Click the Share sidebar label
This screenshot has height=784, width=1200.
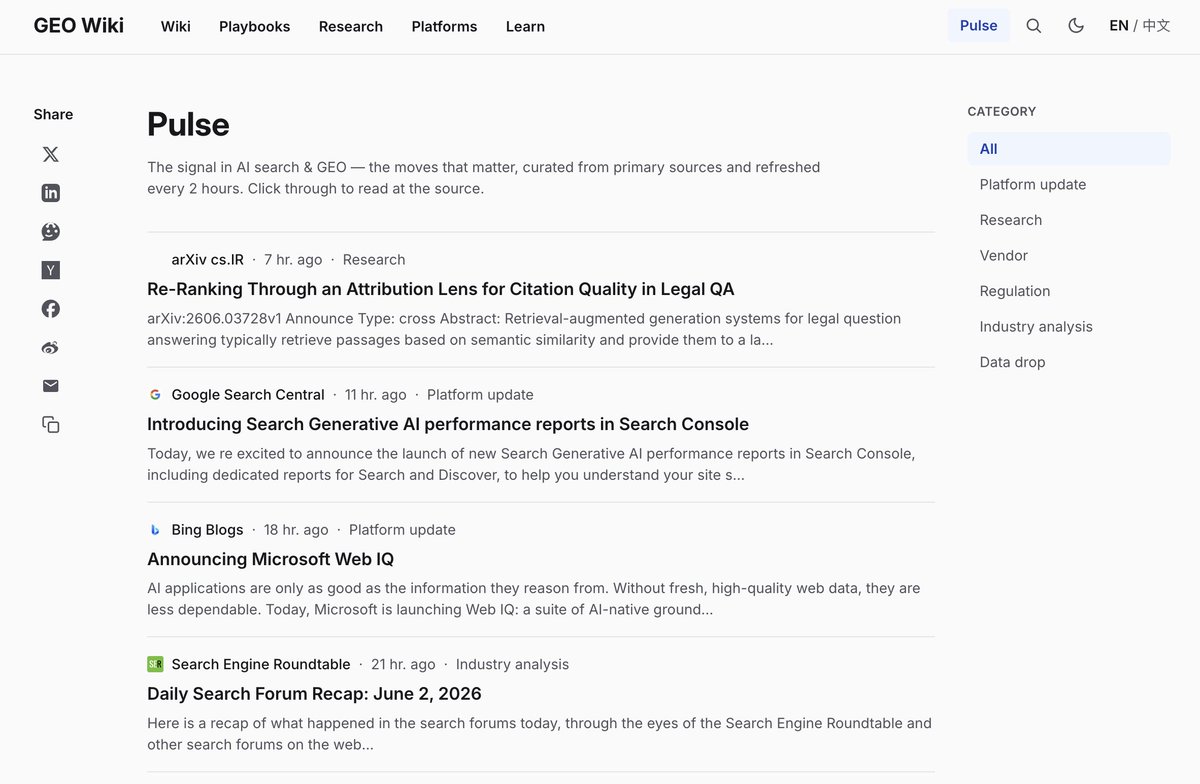[x=53, y=114]
